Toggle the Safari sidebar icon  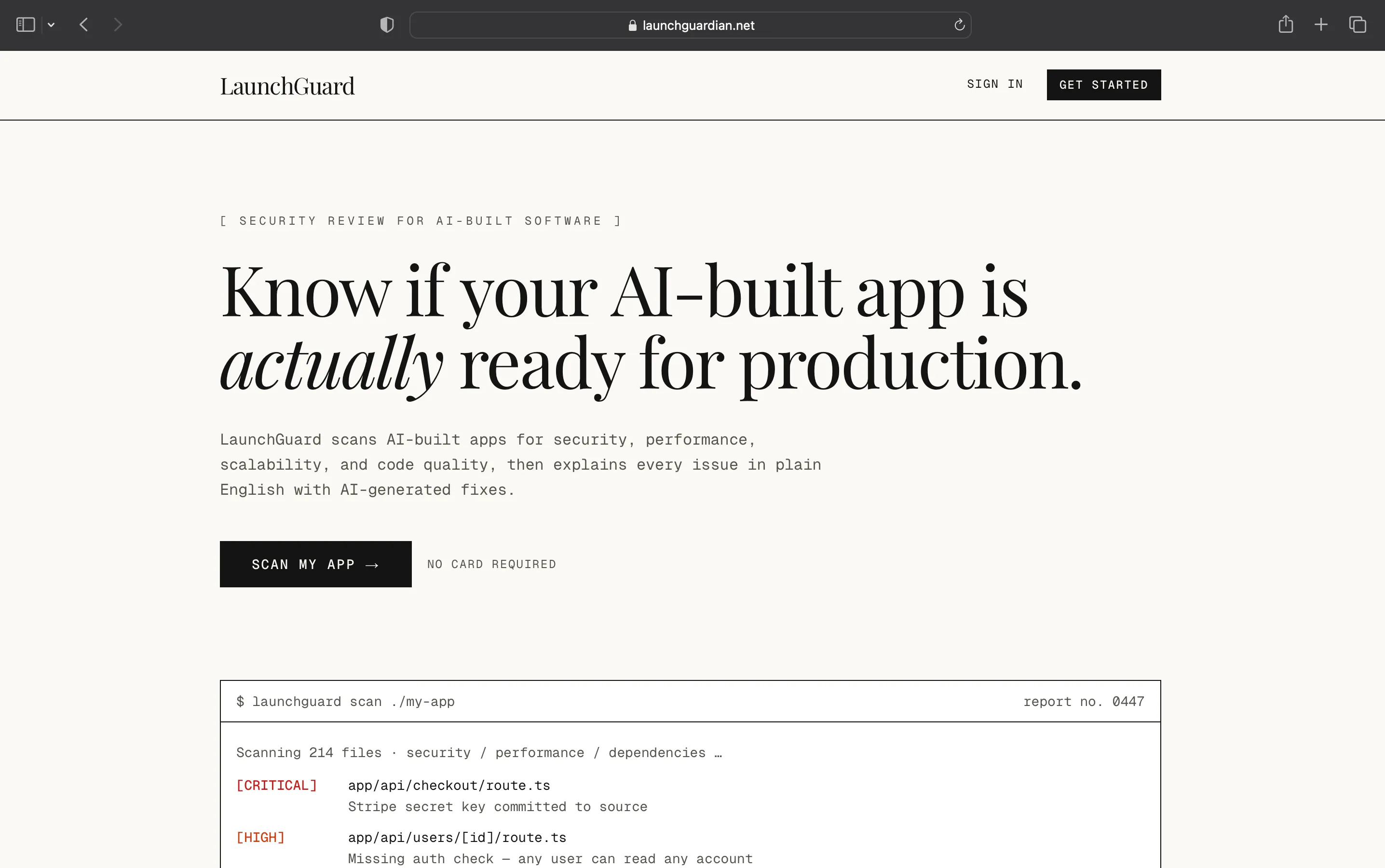point(25,25)
